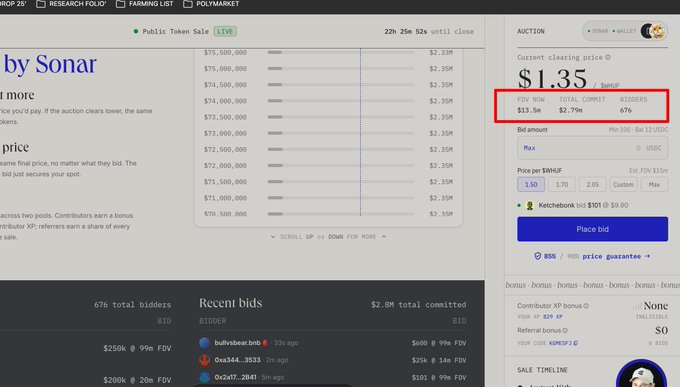Click the '$101 @ 99m FDV' bid entry
This screenshot has height=387, width=680.
tap(439, 377)
